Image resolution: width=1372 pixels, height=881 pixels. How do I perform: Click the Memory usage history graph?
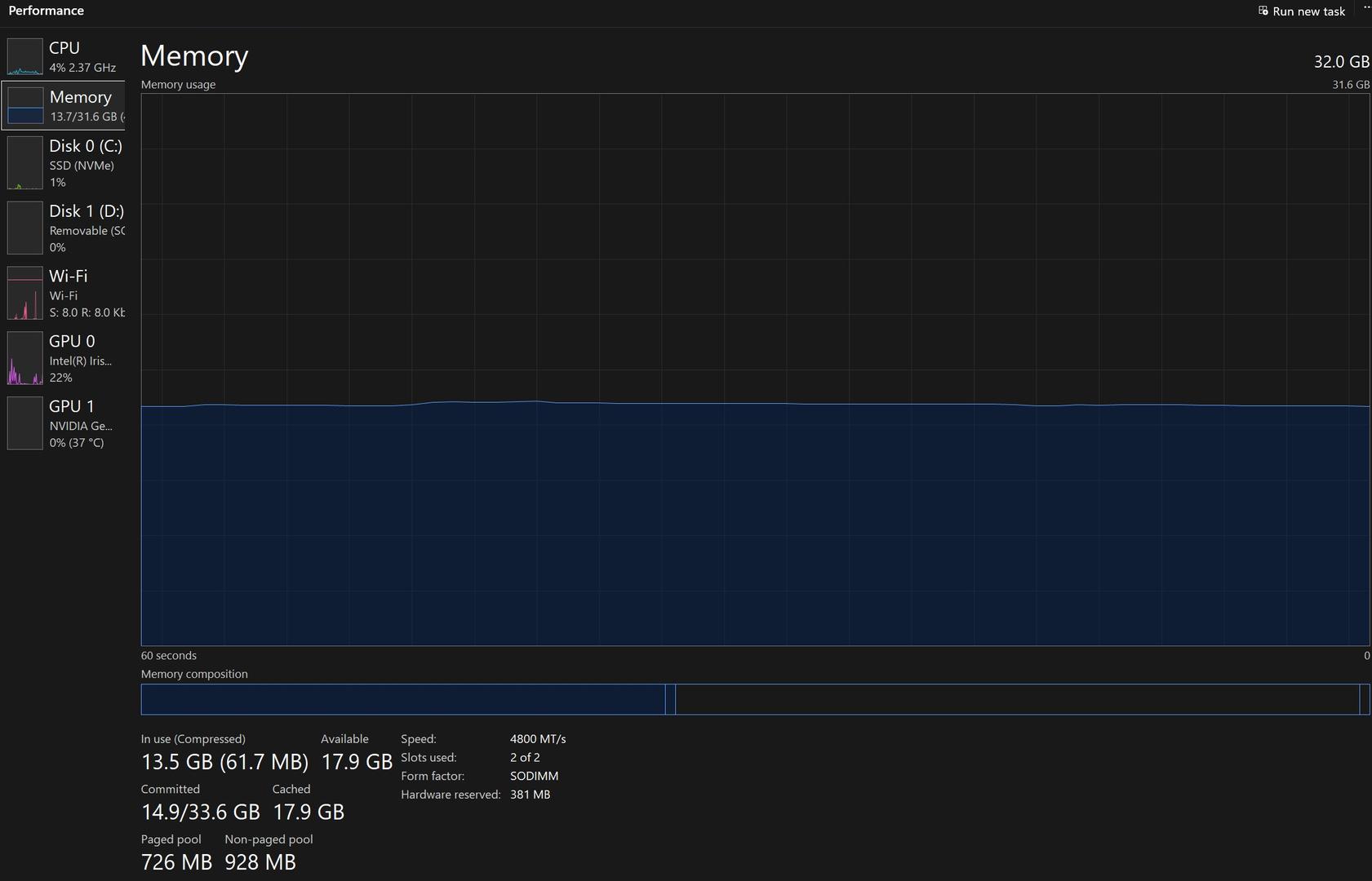coord(755,370)
